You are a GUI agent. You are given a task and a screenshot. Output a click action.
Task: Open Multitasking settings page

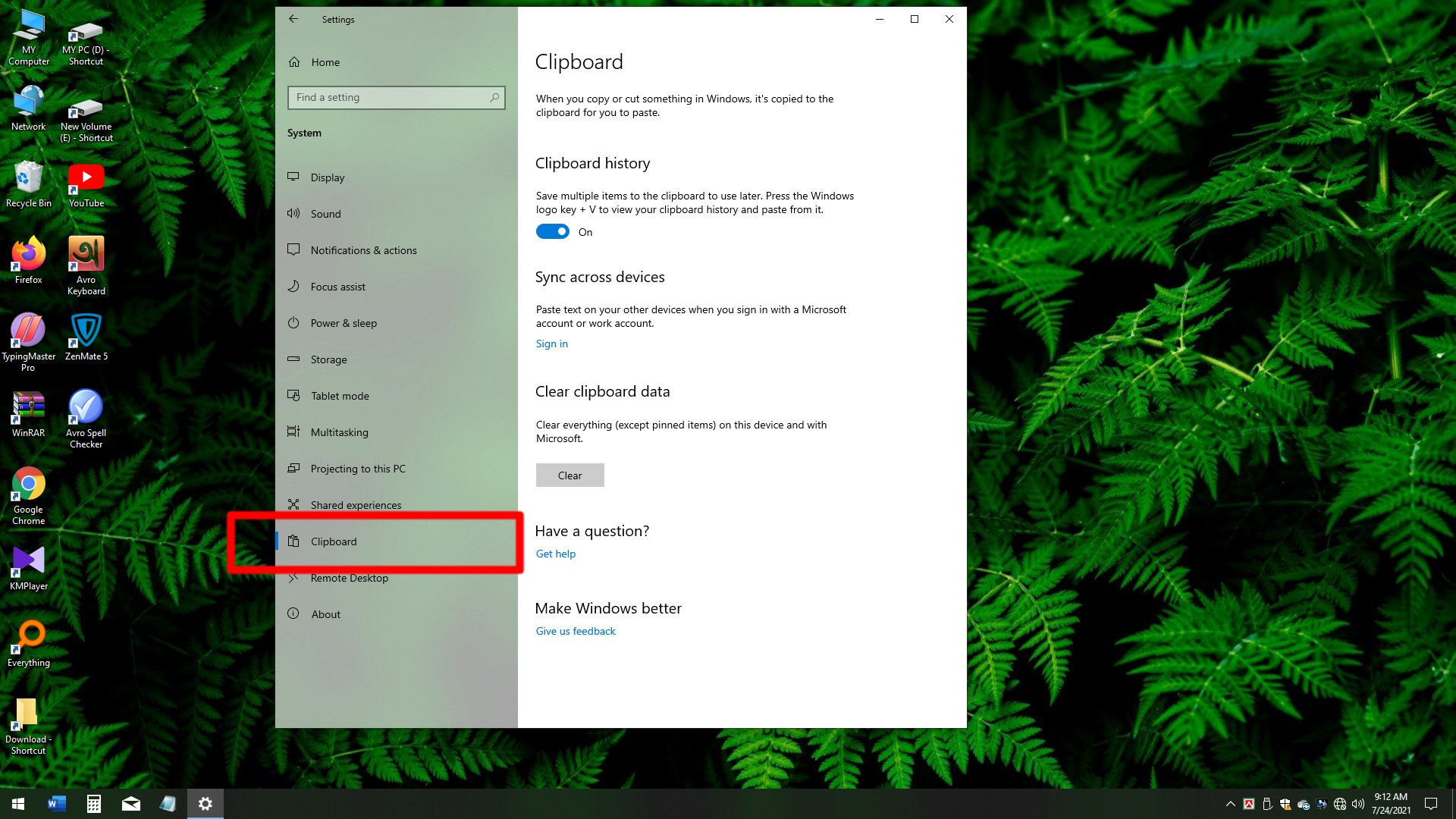tap(339, 432)
